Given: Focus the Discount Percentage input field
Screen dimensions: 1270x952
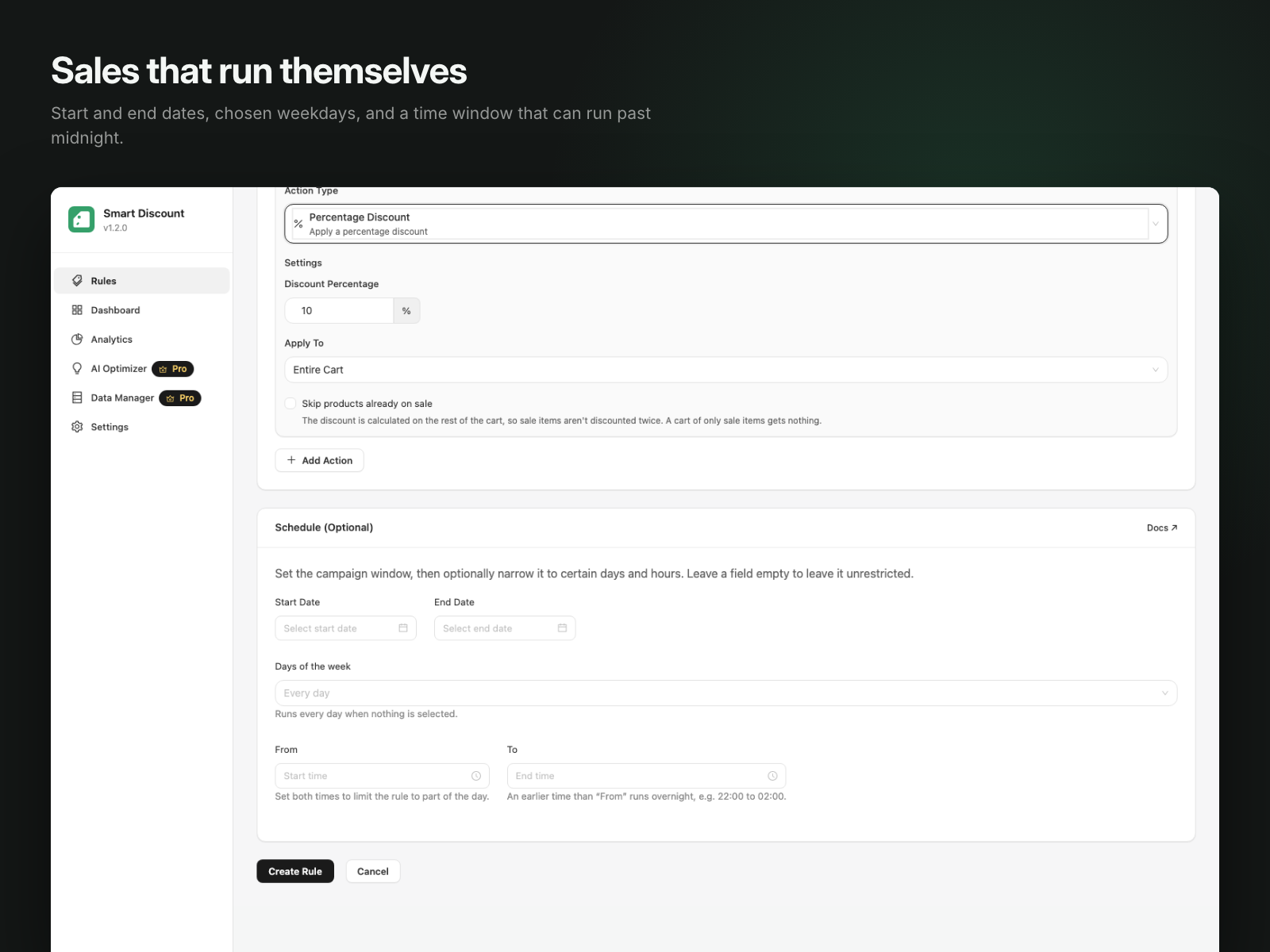Looking at the screenshot, I should click(x=339, y=311).
